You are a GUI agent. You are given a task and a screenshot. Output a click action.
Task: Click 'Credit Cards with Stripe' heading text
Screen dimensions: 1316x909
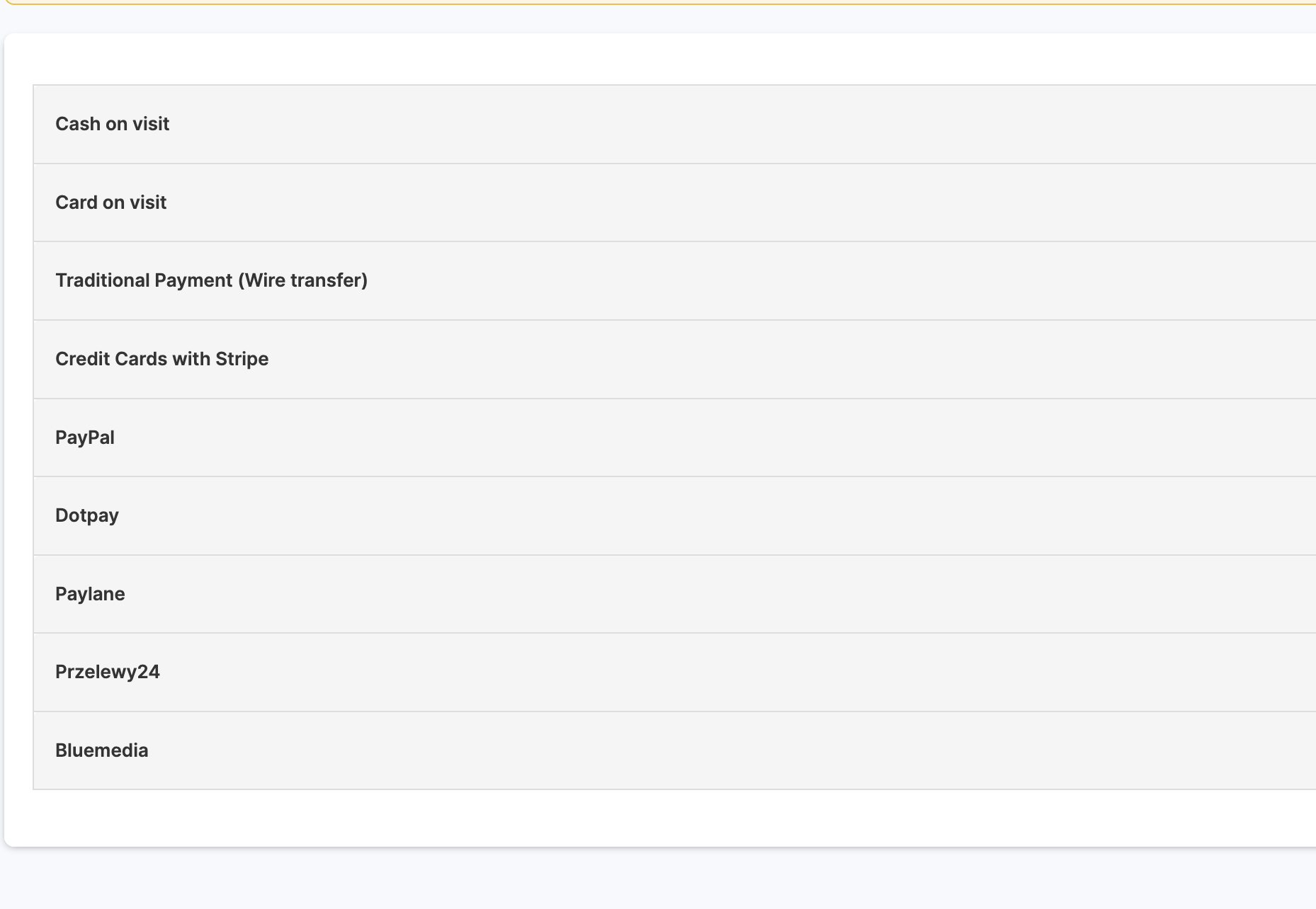161,359
